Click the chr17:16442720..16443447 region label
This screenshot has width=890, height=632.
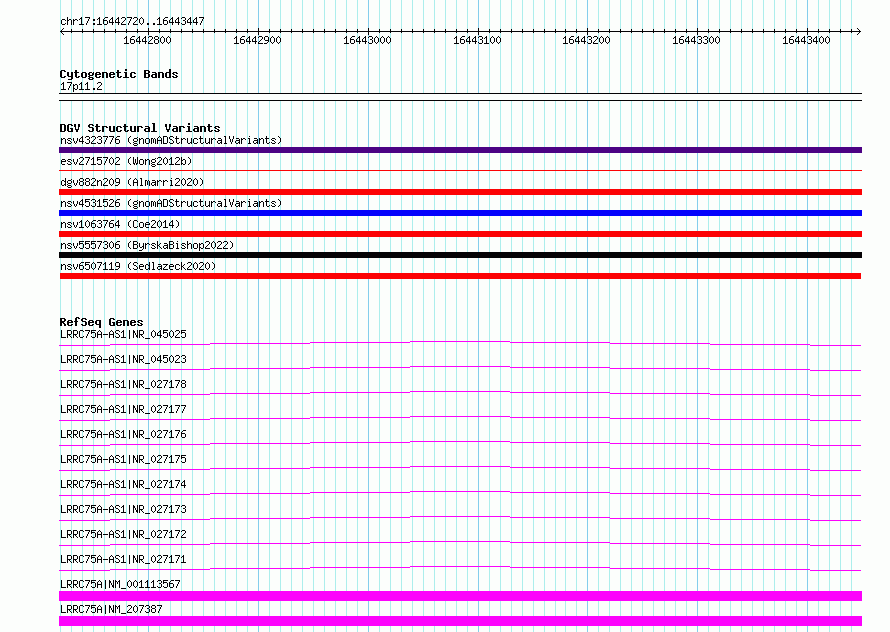[132, 22]
